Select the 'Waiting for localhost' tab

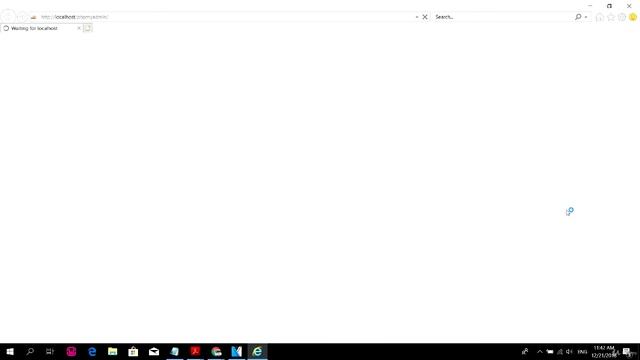click(x=41, y=28)
